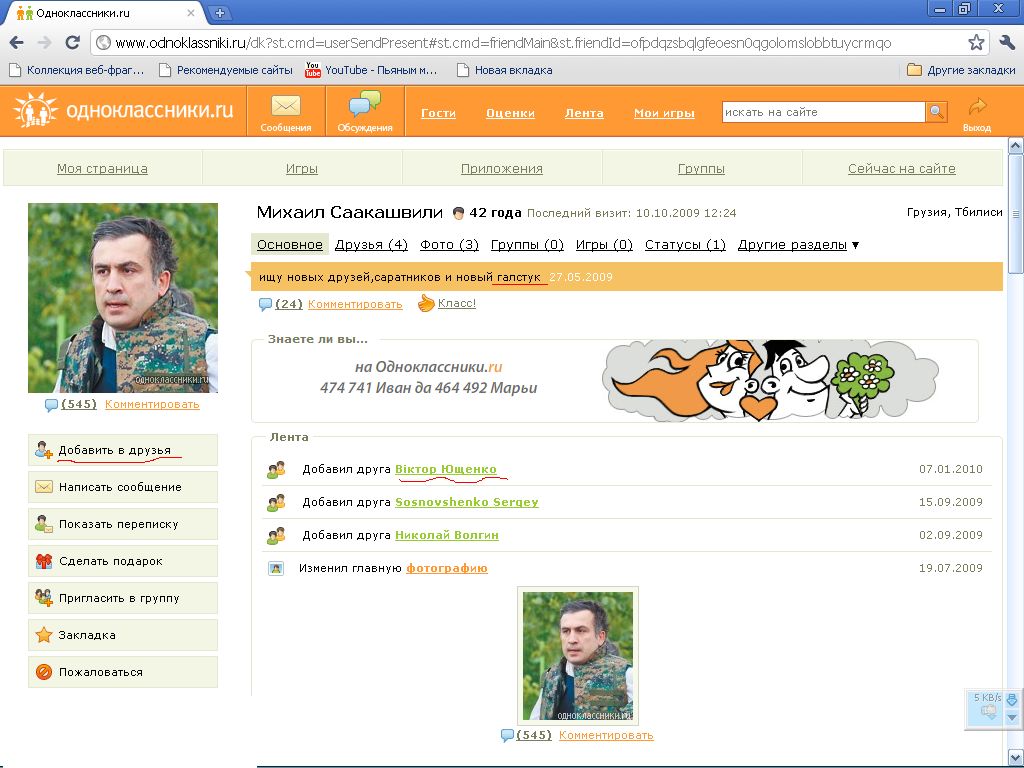Open YouTube - Пьяным м... bookmark
Screen dimensions: 1024x768
pyautogui.click(x=372, y=70)
